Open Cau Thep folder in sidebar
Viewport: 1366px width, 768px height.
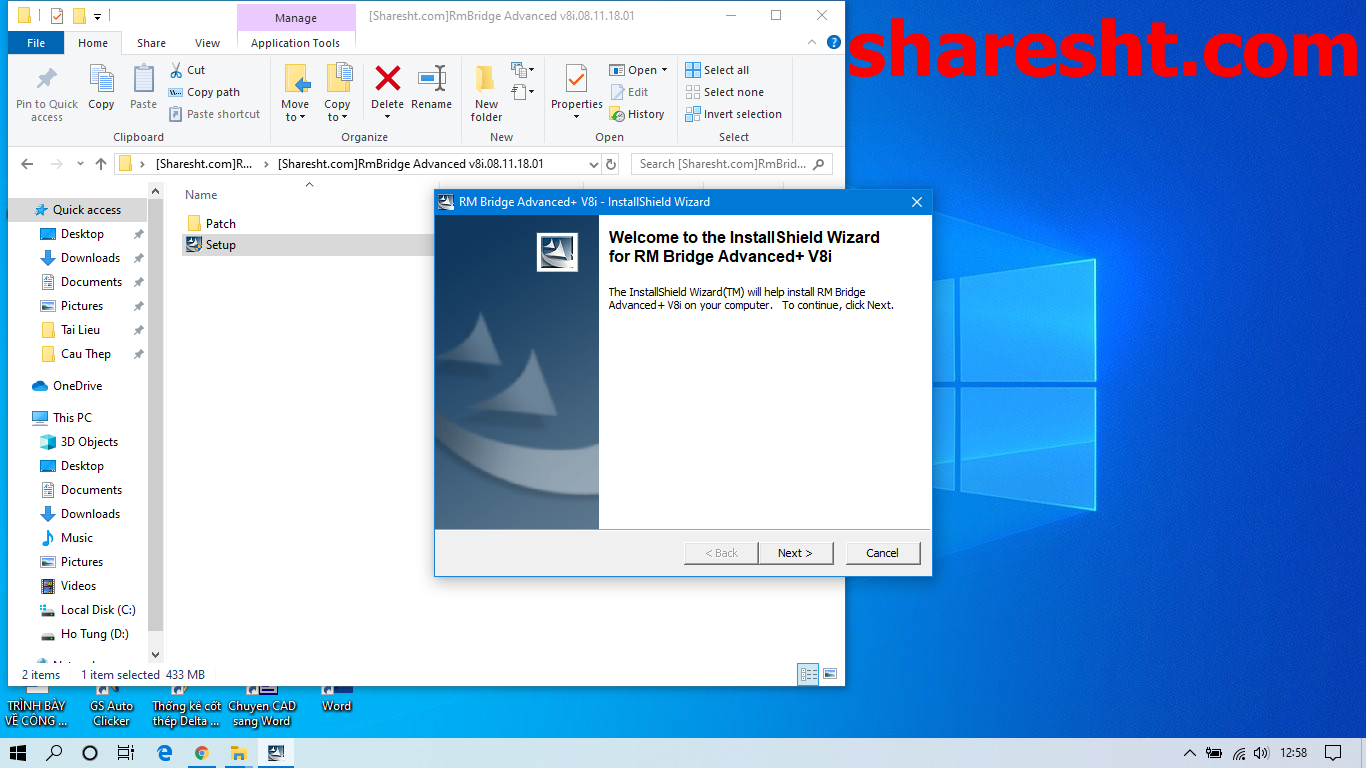(x=86, y=354)
